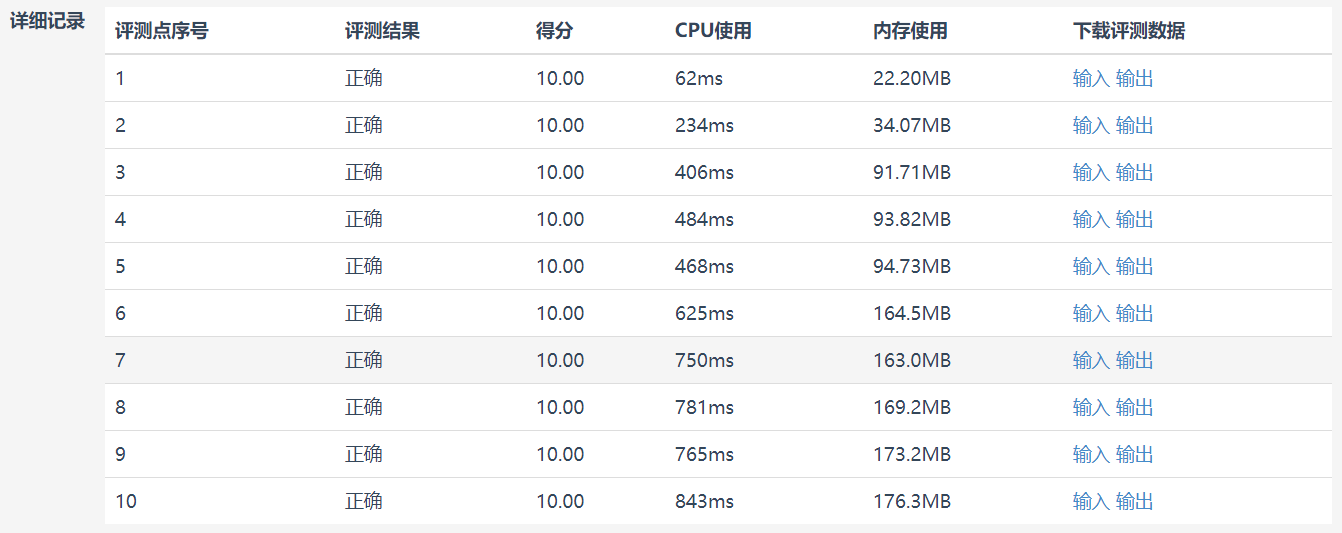Click the 下载评测数据 column header
The image size is (1342, 533).
(x=1128, y=31)
